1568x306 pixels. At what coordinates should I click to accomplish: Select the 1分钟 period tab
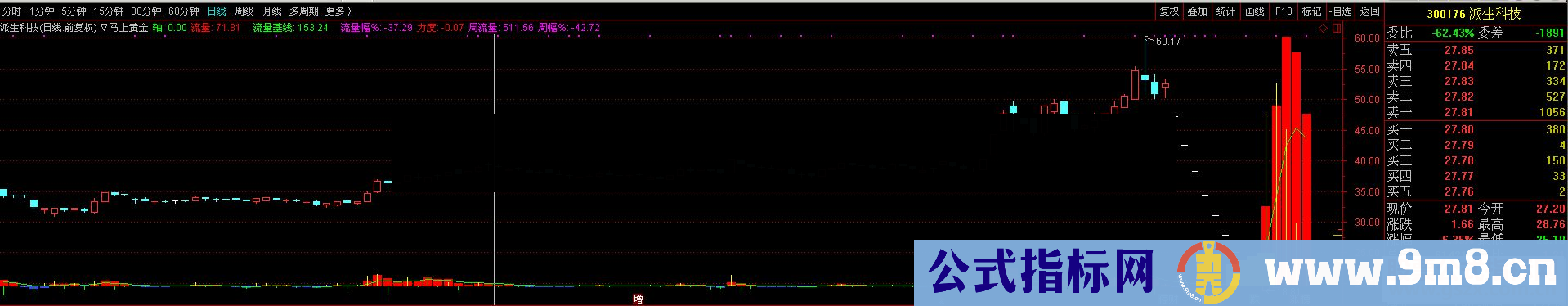point(42,11)
